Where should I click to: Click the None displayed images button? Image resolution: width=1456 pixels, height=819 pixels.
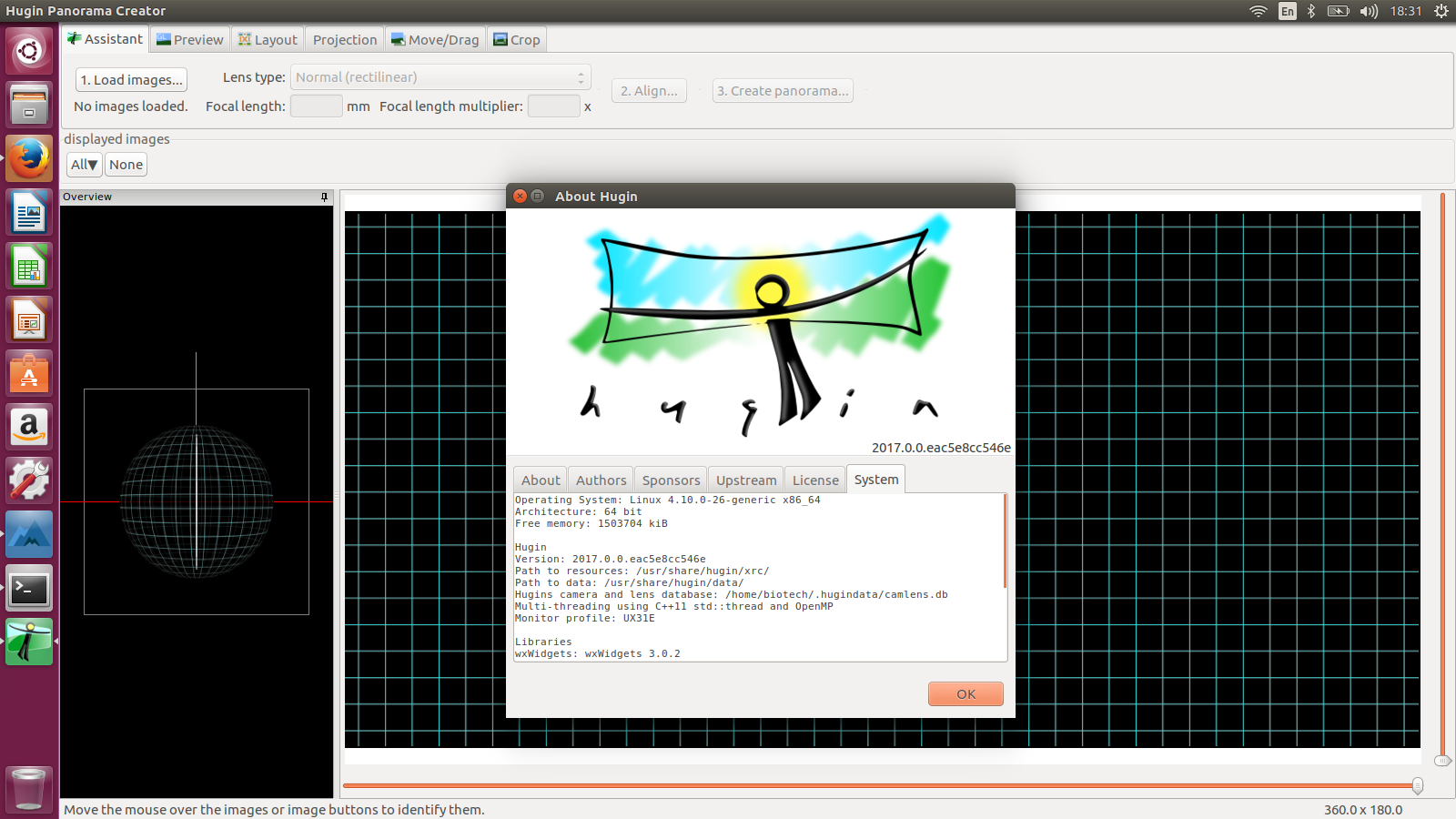coord(126,164)
